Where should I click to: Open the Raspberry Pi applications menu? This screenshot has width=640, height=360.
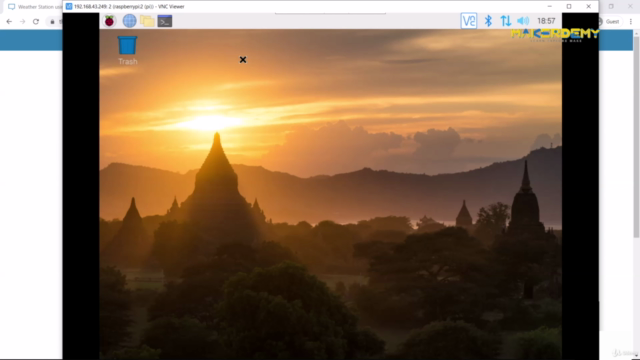click(109, 21)
